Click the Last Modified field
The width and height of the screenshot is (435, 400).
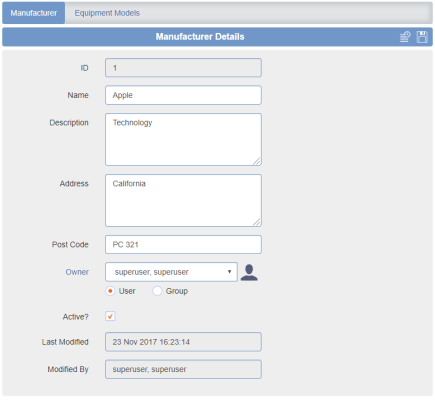click(183, 342)
